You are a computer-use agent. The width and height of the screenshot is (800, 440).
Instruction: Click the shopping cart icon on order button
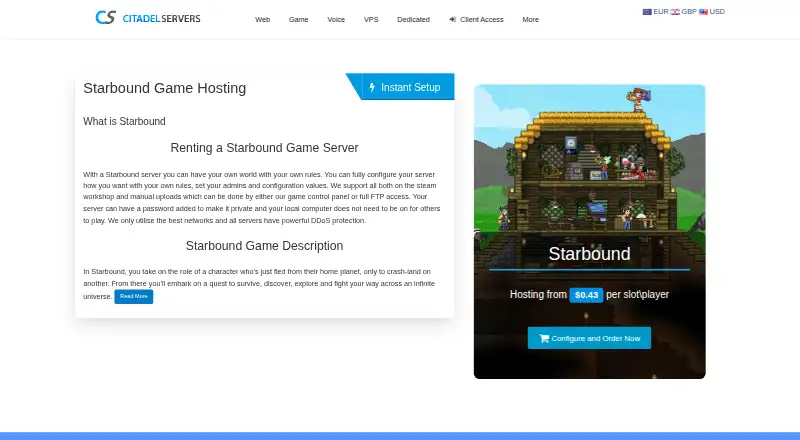(x=544, y=338)
